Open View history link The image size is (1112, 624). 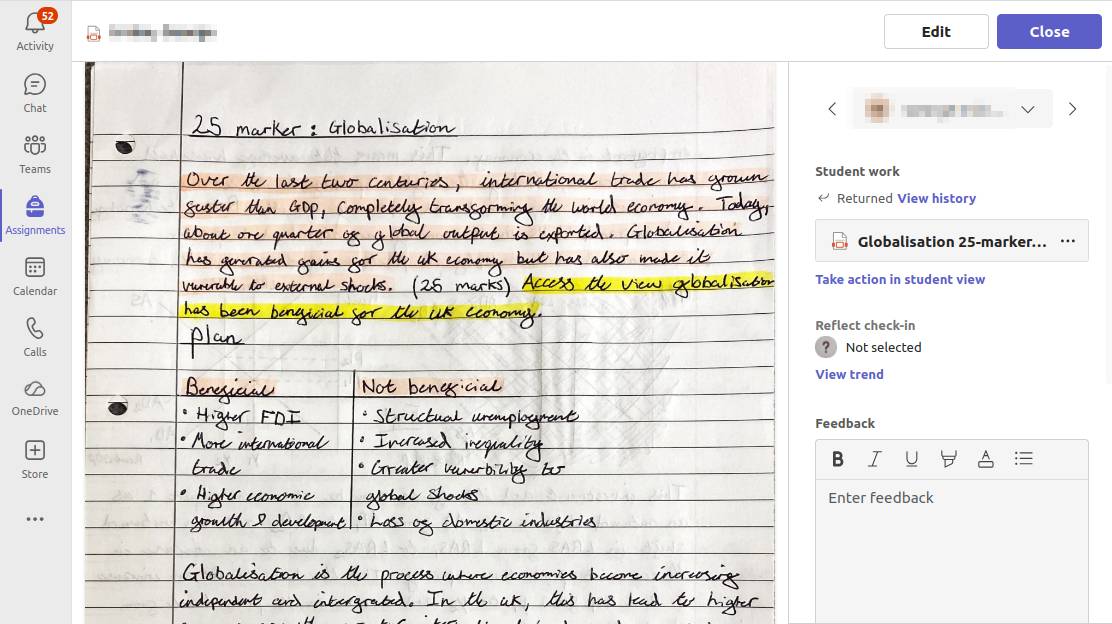pyautogui.click(x=936, y=199)
